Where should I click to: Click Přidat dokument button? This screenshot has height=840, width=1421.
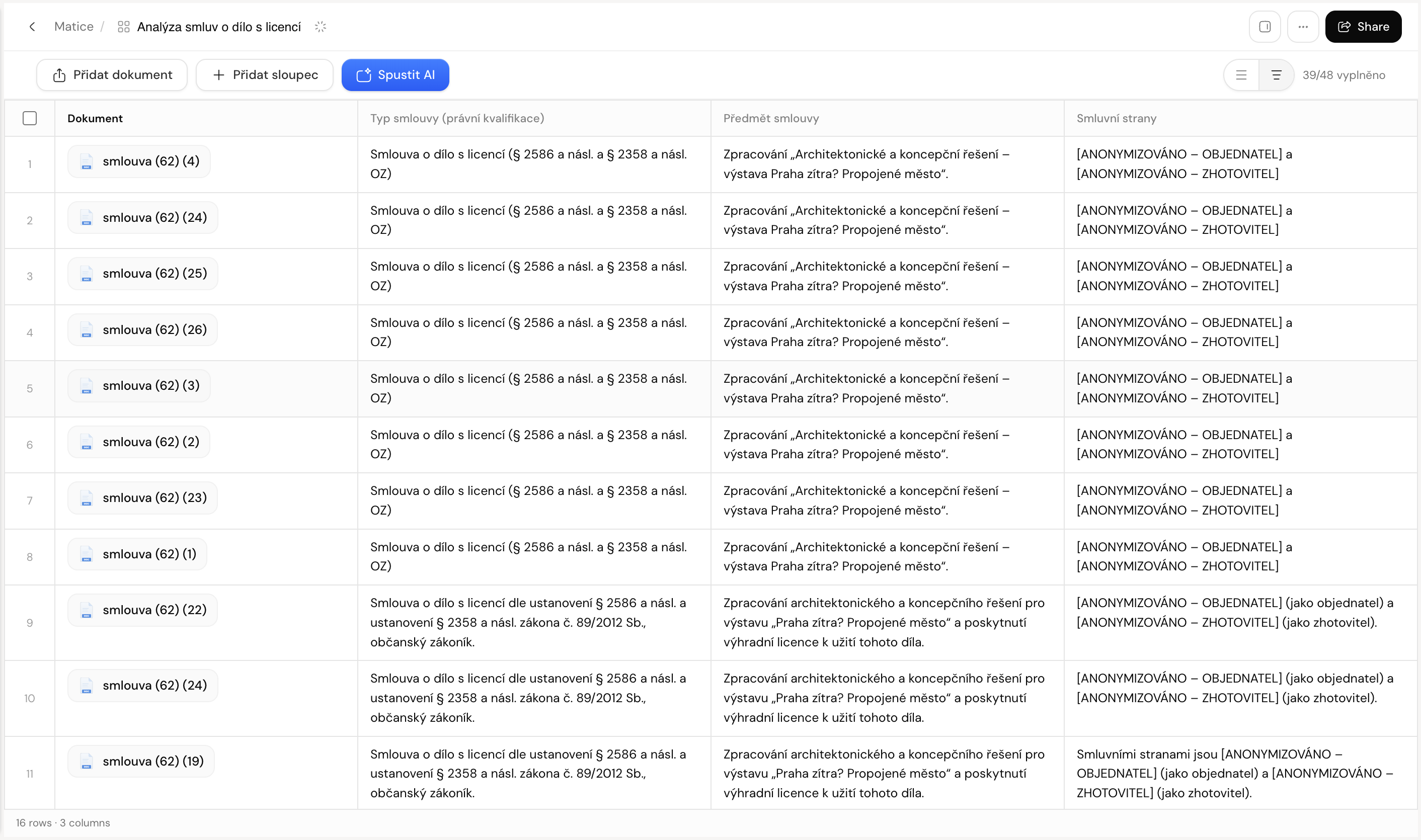point(112,75)
